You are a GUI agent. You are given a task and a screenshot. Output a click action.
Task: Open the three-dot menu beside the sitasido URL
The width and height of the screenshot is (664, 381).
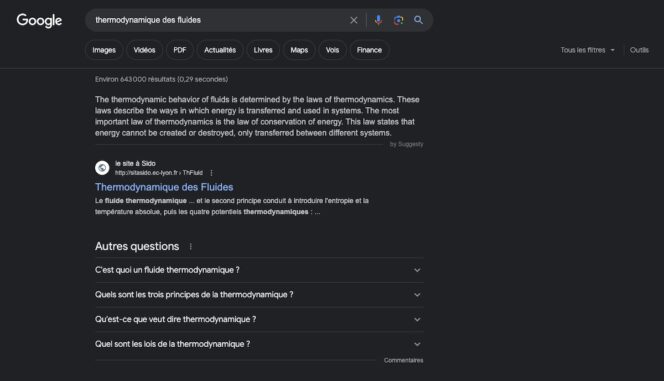(211, 173)
